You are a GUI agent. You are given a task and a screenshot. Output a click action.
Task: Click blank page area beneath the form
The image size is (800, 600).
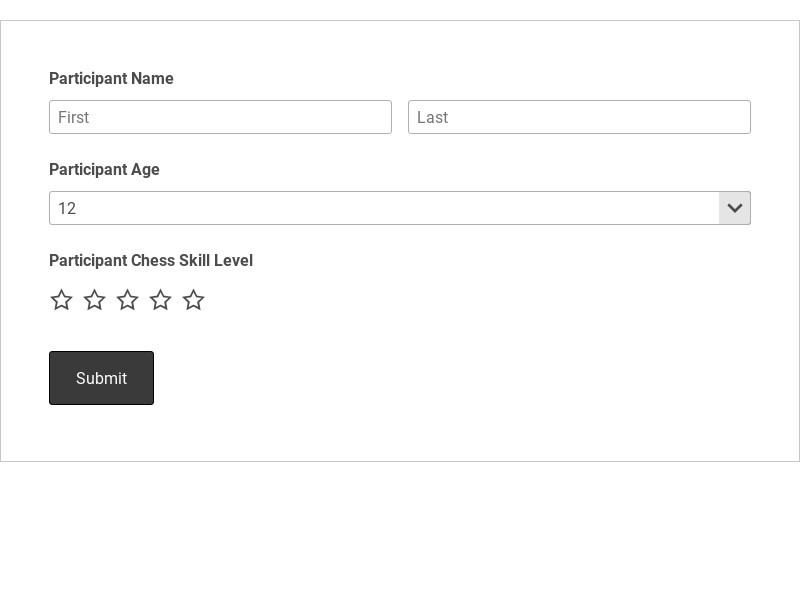click(400, 531)
